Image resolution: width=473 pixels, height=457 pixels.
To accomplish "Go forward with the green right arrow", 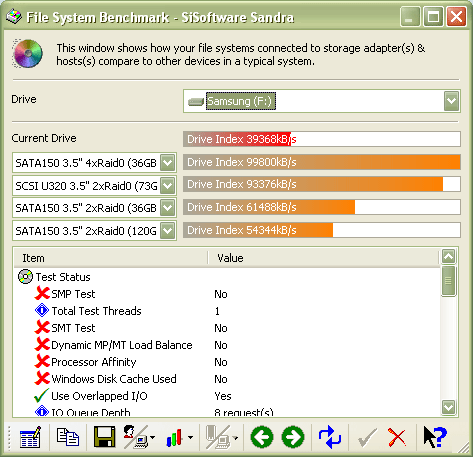I will pos(293,437).
